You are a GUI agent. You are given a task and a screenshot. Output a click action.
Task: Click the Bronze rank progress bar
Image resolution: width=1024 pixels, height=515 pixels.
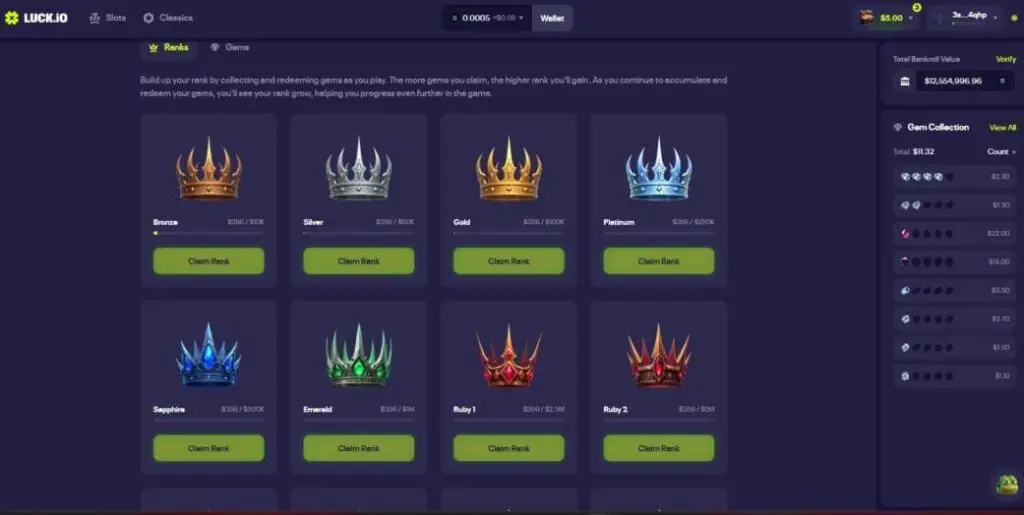tap(209, 232)
